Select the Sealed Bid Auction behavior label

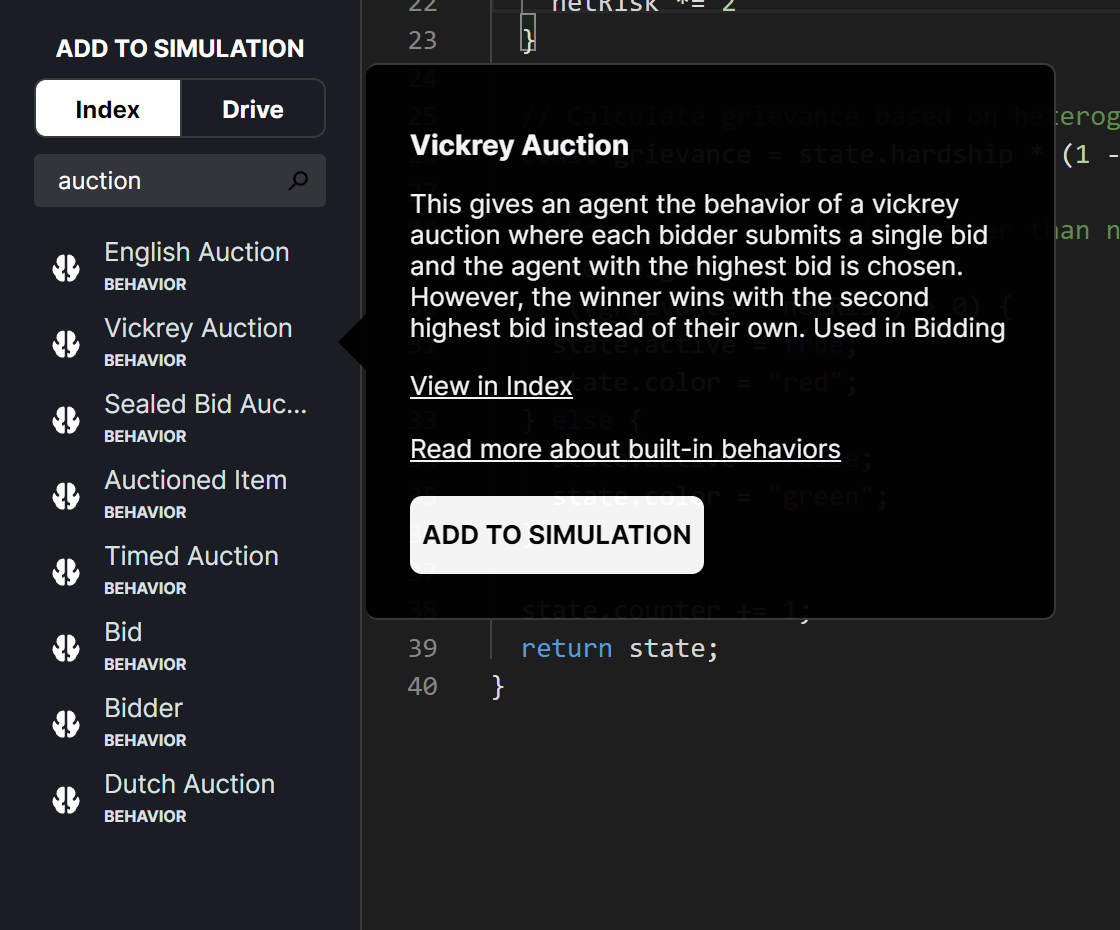coord(205,405)
